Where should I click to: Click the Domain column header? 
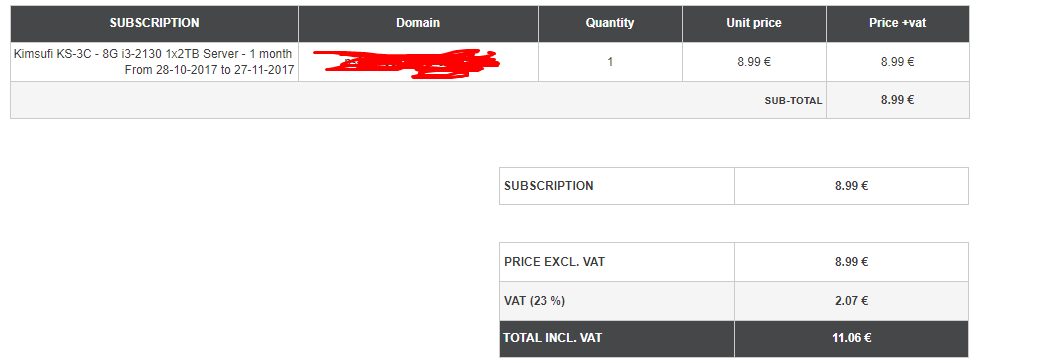[418, 23]
